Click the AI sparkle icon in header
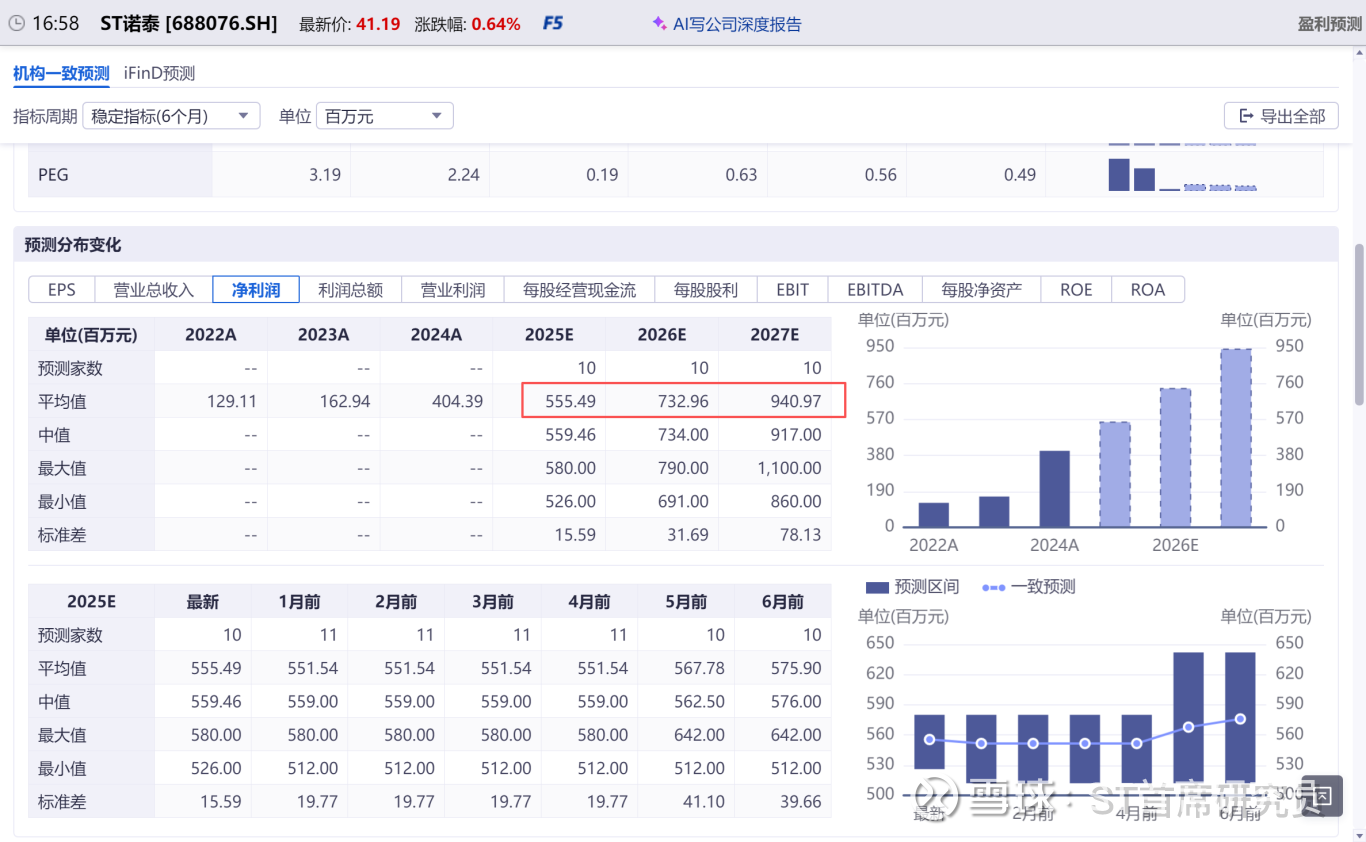 pyautogui.click(x=659, y=24)
